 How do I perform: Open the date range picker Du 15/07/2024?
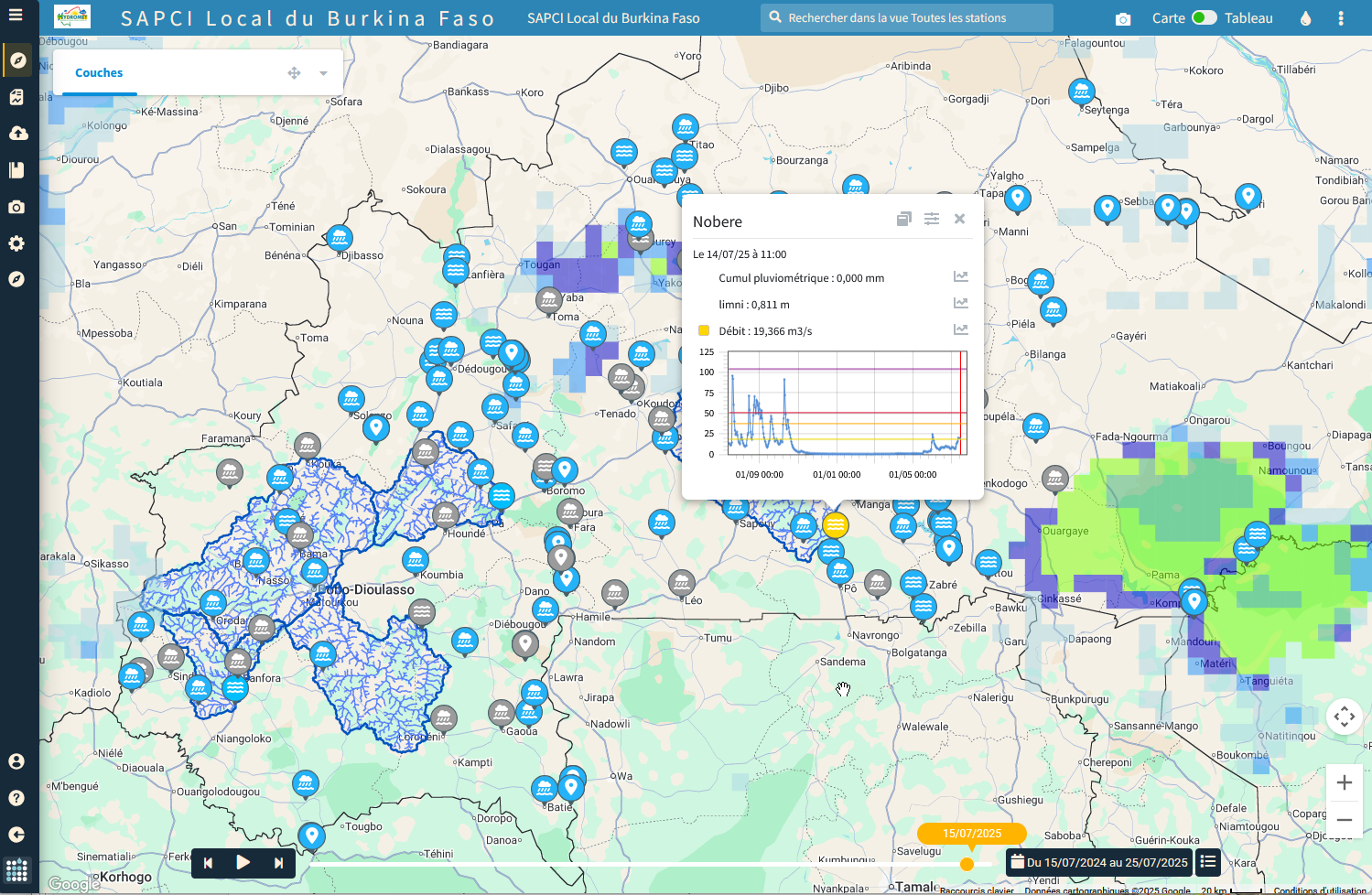tap(1099, 862)
